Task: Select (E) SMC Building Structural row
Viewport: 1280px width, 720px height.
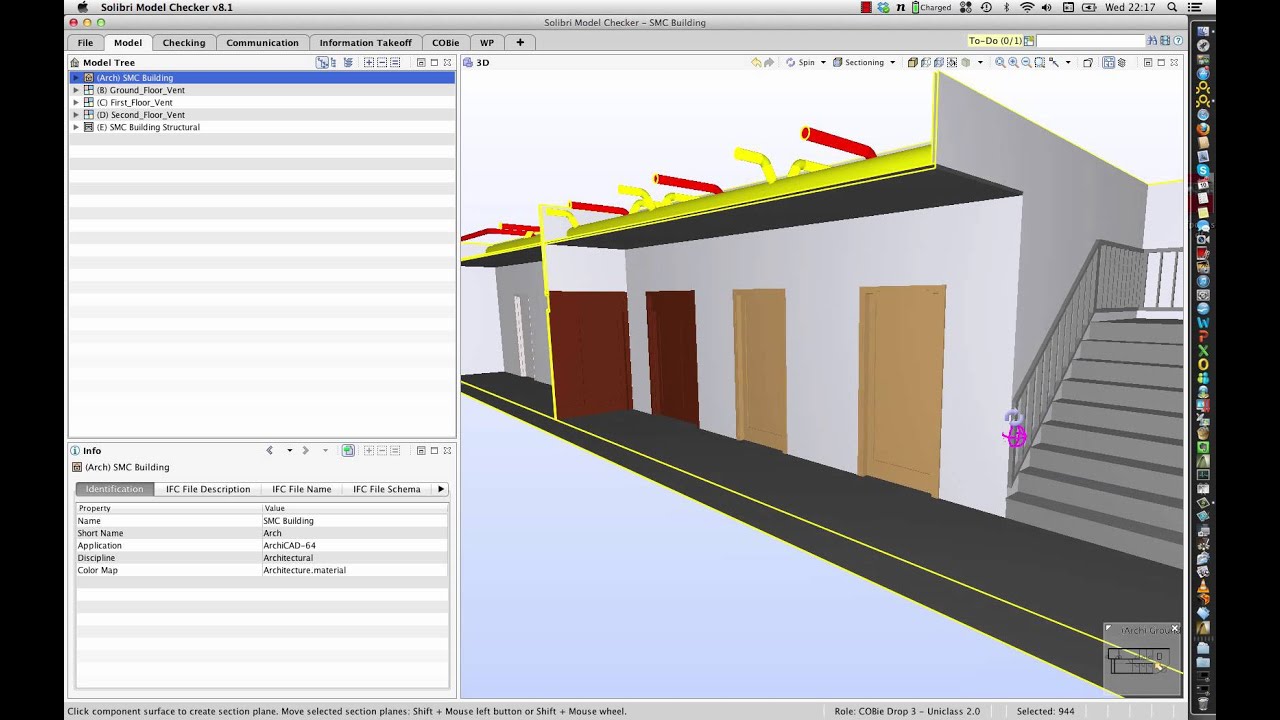Action: pyautogui.click(x=262, y=127)
